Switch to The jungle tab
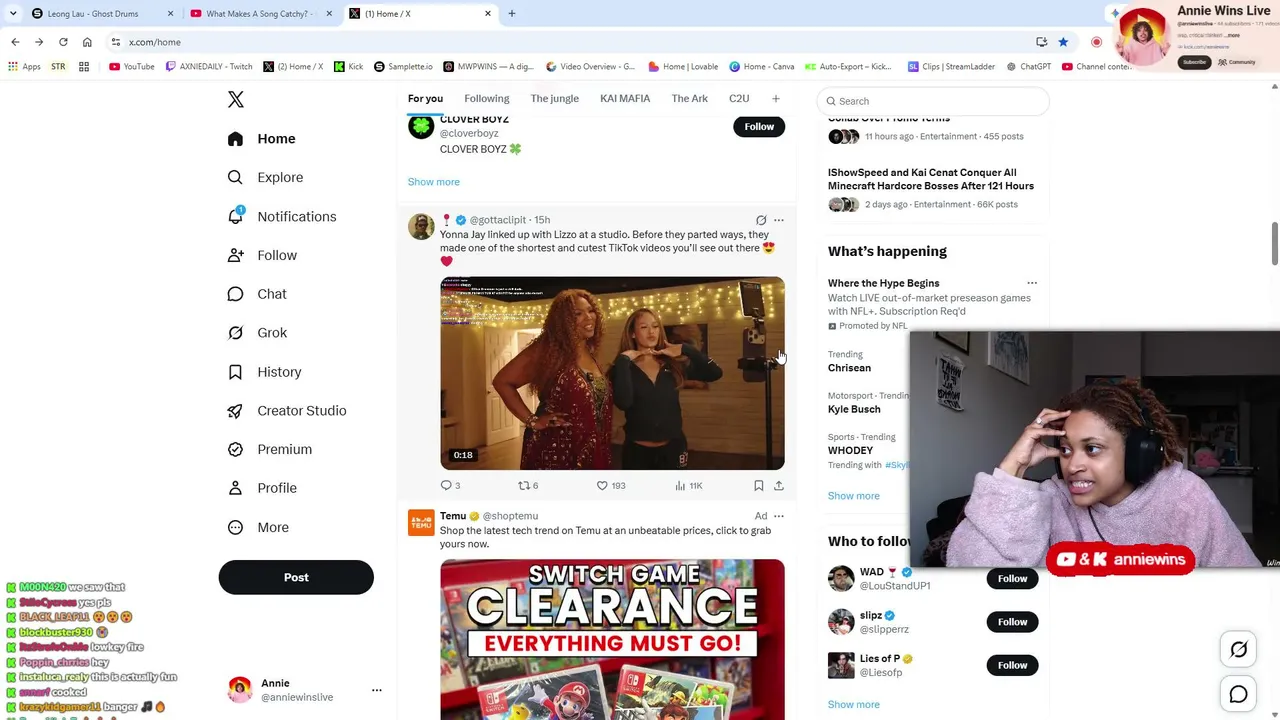1280x720 pixels. [x=555, y=98]
